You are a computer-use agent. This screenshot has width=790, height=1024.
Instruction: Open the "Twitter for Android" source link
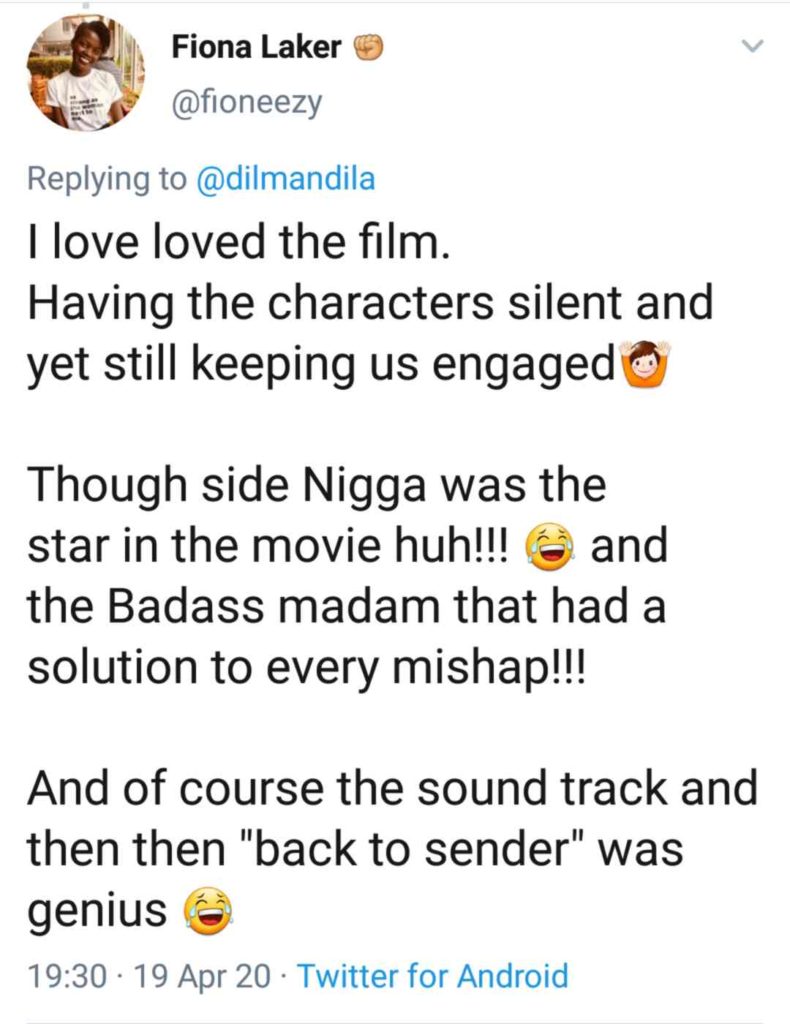(433, 976)
